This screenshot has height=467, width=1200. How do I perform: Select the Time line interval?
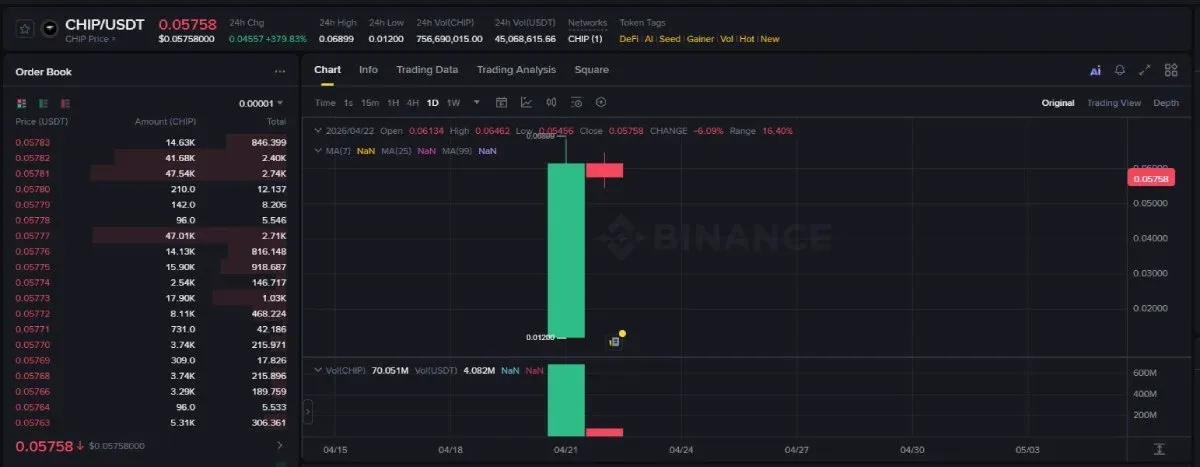click(325, 103)
